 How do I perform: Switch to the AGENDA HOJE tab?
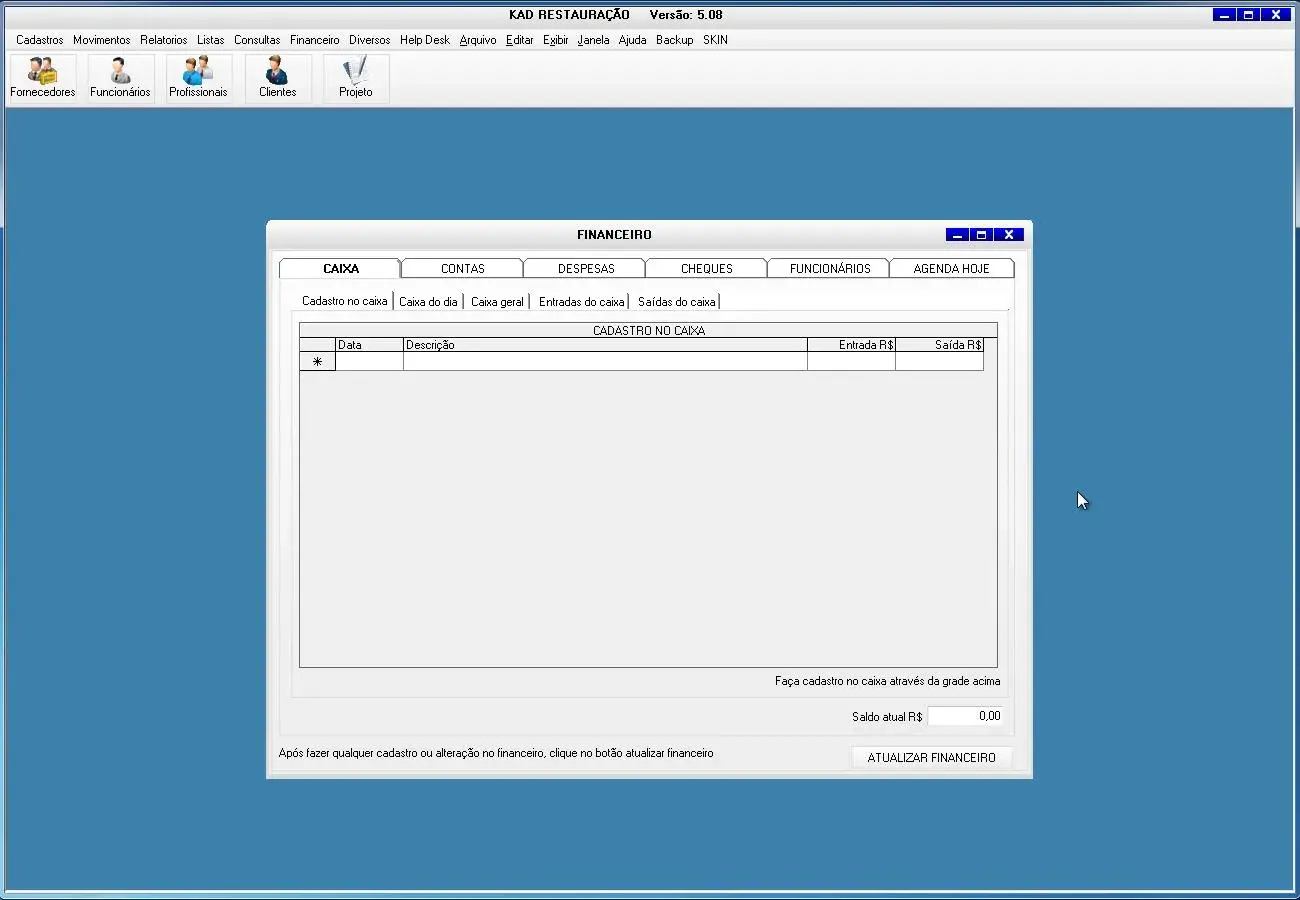(x=952, y=268)
